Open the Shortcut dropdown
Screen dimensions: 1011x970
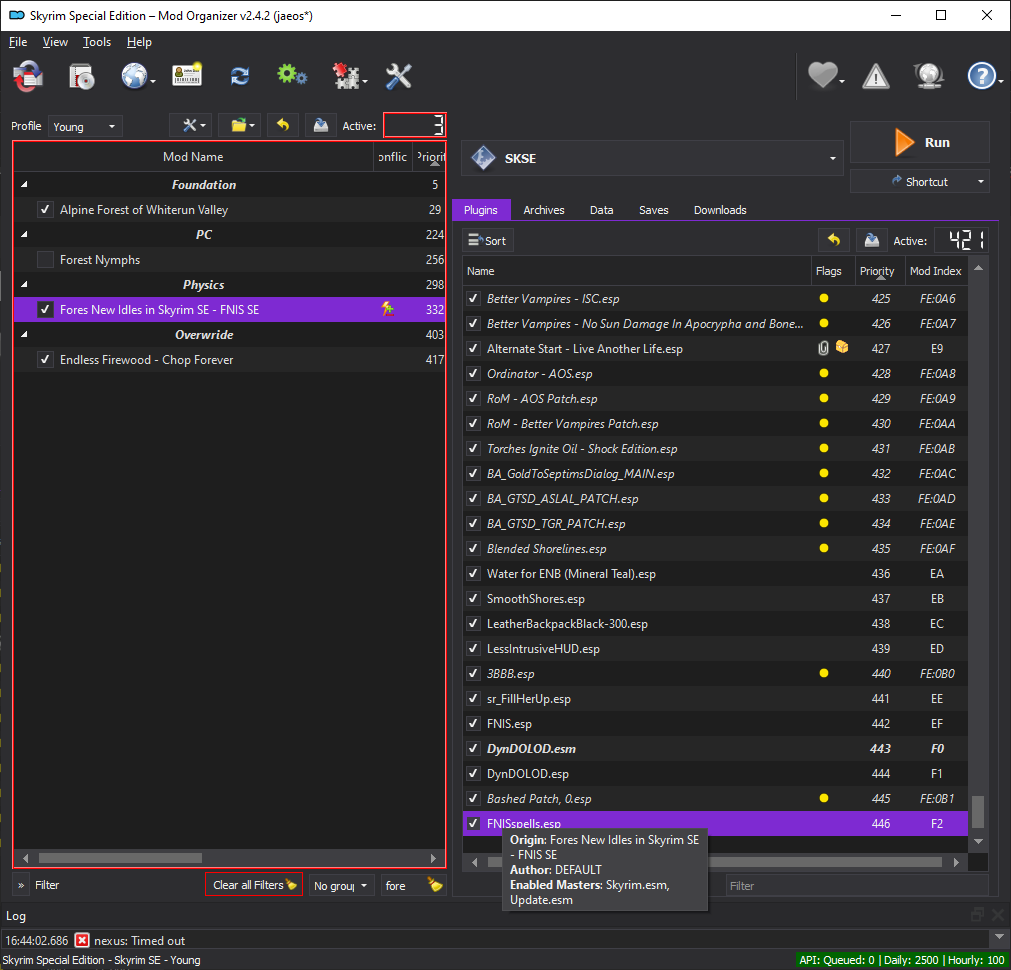(919, 181)
